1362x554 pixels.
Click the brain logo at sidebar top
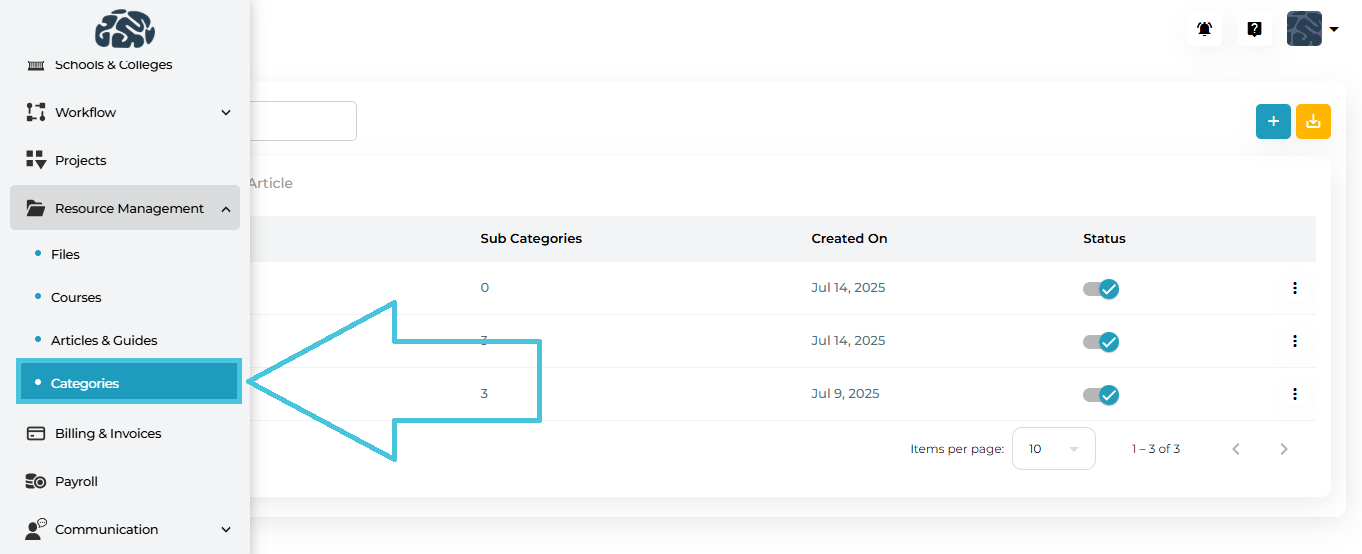point(125,28)
